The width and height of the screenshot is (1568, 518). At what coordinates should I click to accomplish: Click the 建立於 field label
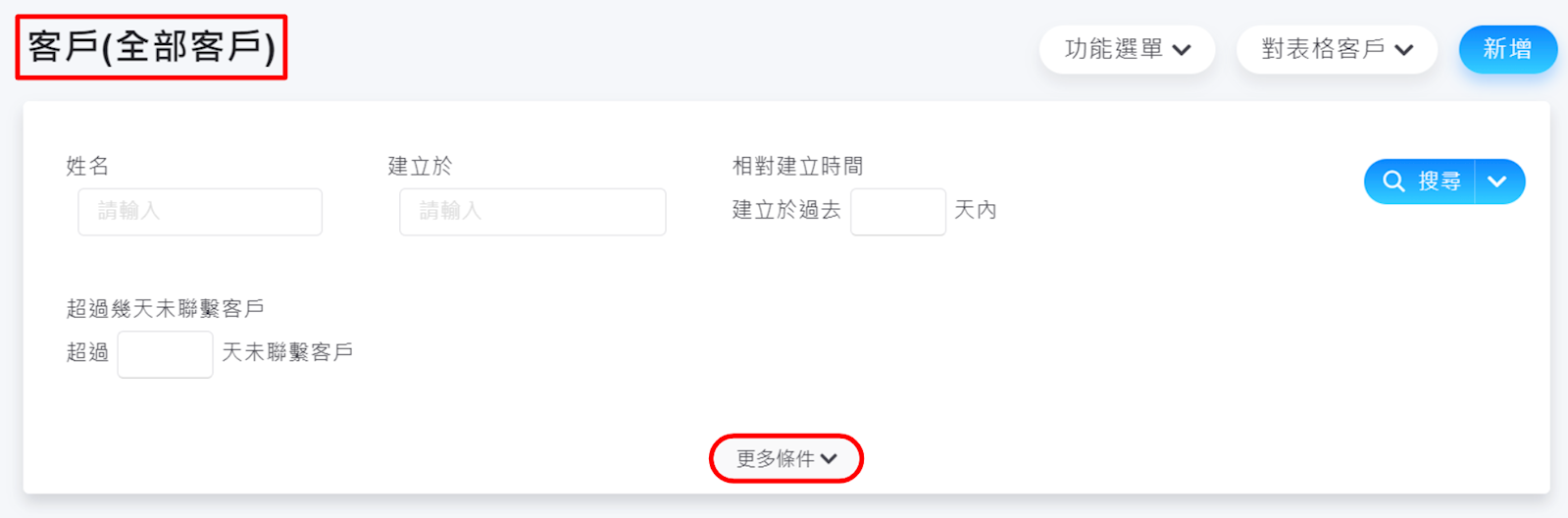(x=420, y=167)
